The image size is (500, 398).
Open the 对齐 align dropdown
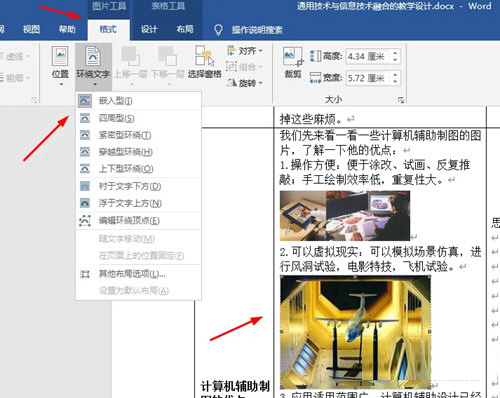tap(245, 51)
